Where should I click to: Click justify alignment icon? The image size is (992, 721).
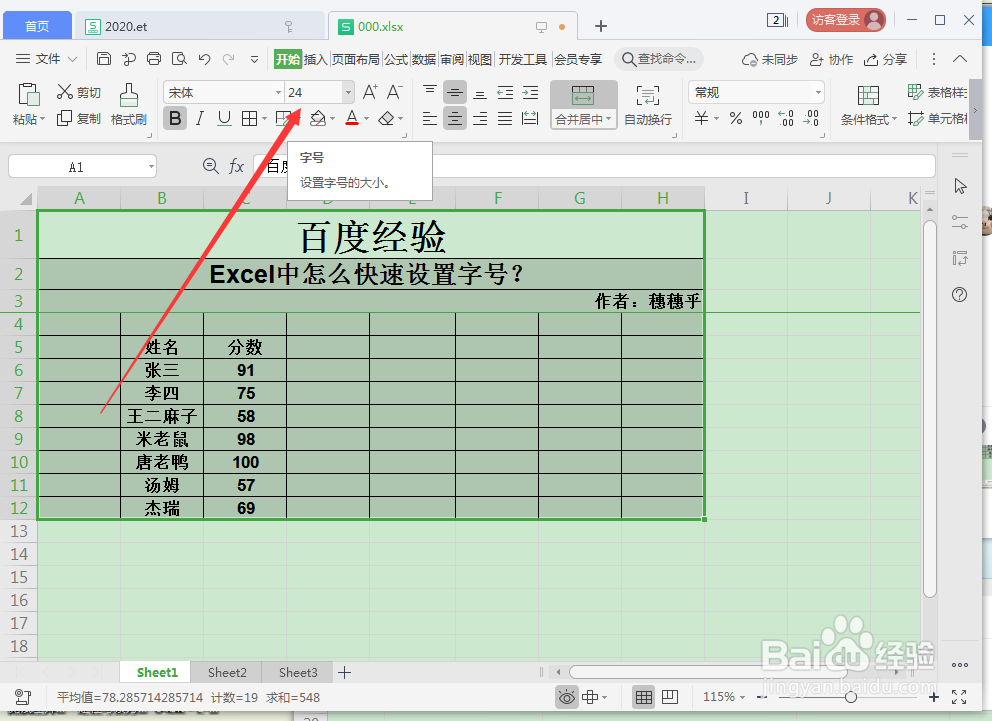505,118
